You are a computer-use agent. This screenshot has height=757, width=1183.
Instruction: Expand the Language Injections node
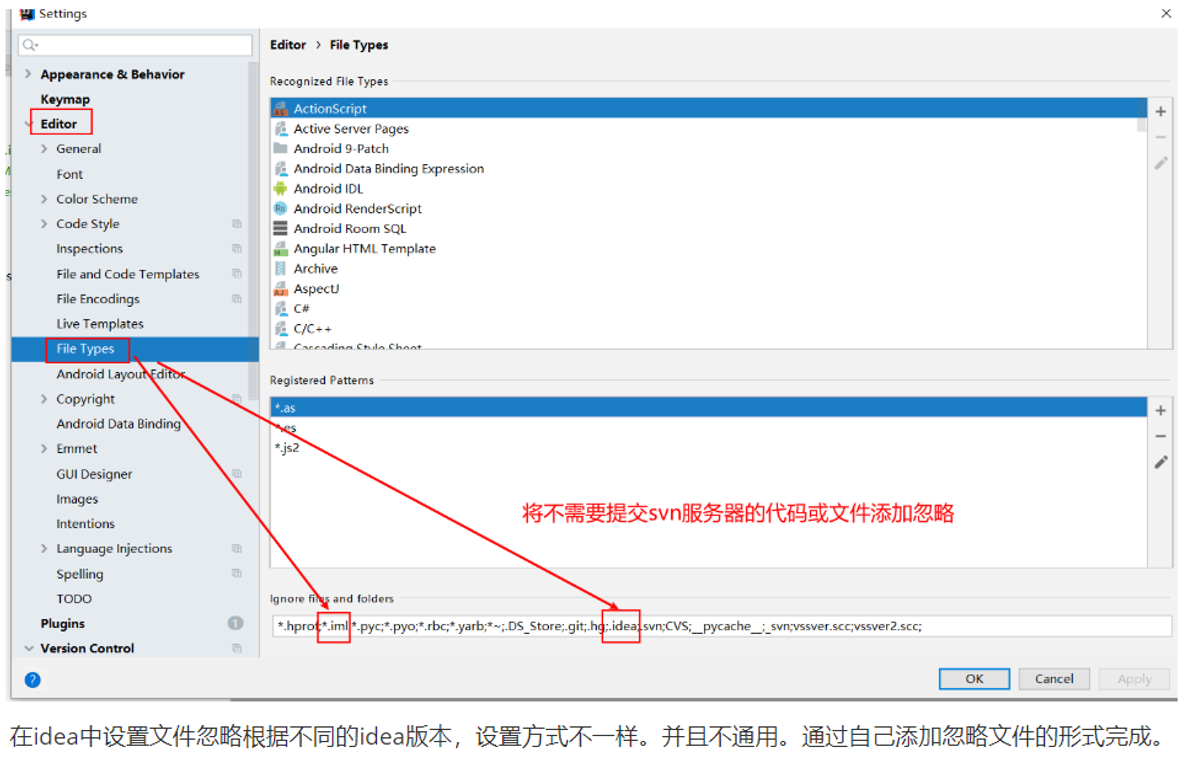tap(44, 549)
